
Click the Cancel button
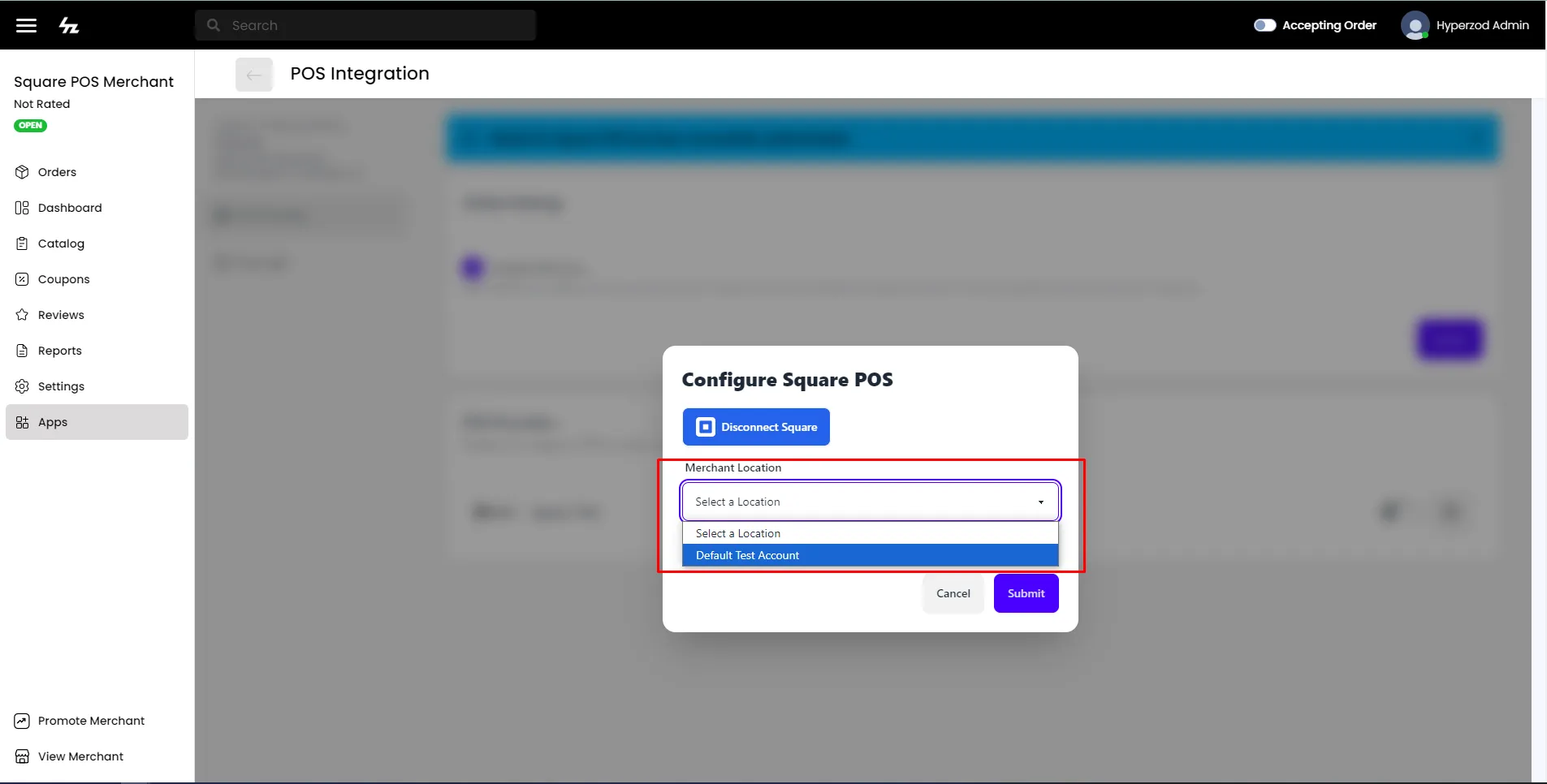point(953,593)
